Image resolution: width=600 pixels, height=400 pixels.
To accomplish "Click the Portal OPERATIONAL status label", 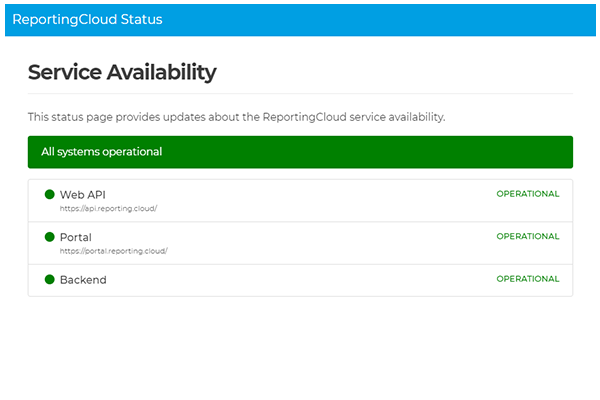I will [528, 236].
